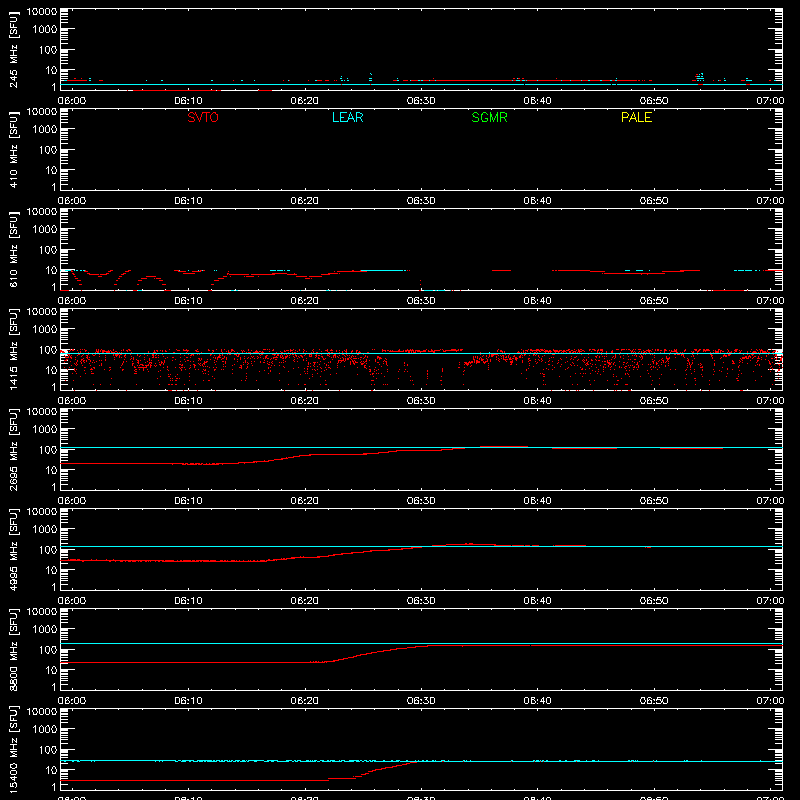Click the cyan horizontal line in 15400 MHz panel
800x800 pixels.
coord(421,761)
